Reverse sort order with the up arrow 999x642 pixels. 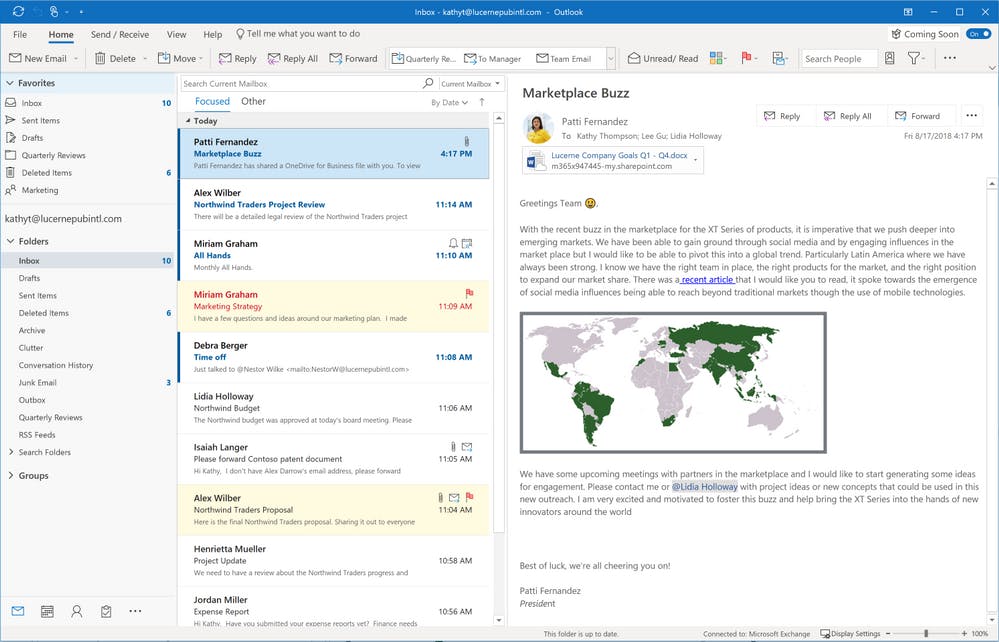coord(482,102)
